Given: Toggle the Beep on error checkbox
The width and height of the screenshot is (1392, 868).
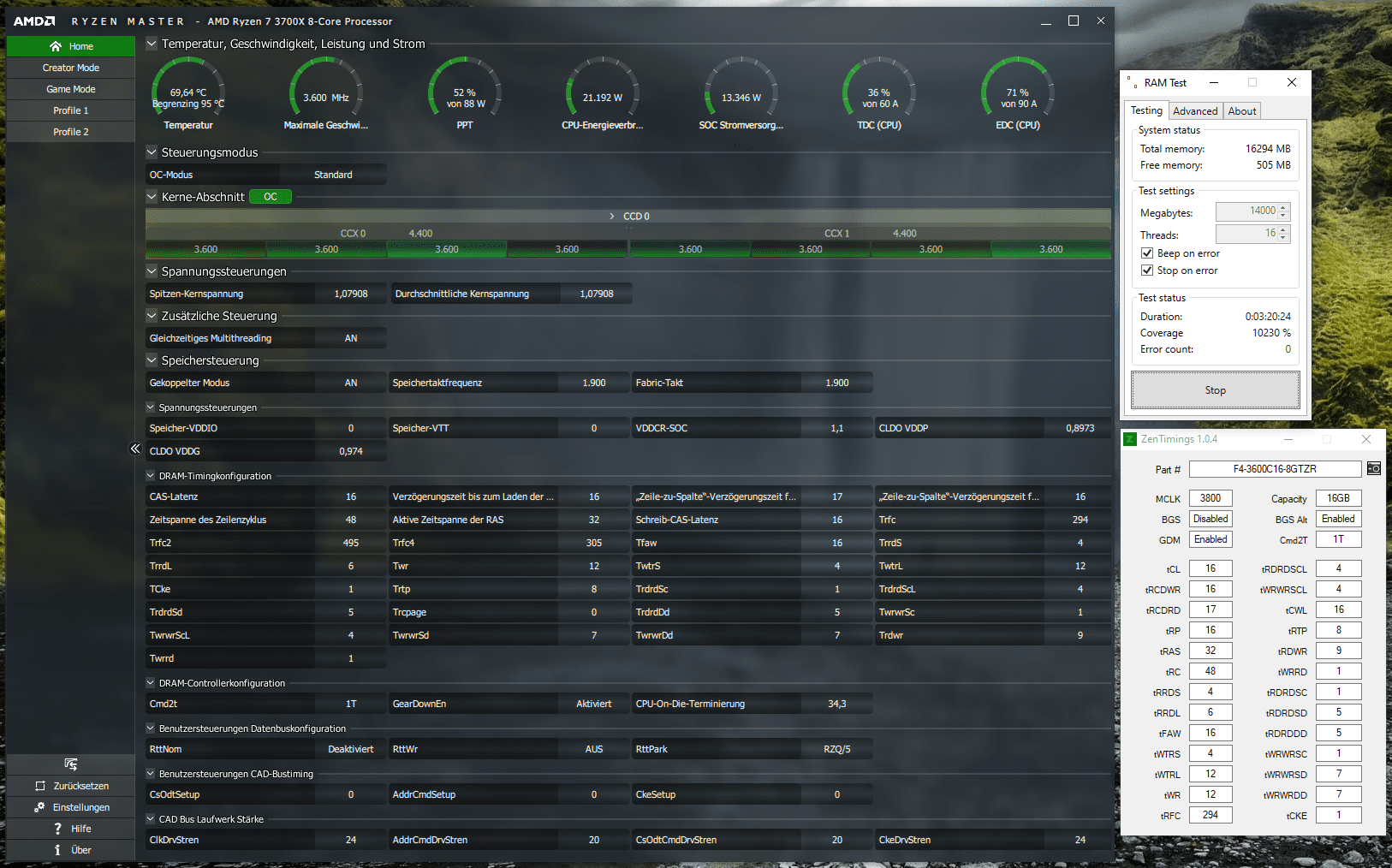Looking at the screenshot, I should [x=1147, y=253].
